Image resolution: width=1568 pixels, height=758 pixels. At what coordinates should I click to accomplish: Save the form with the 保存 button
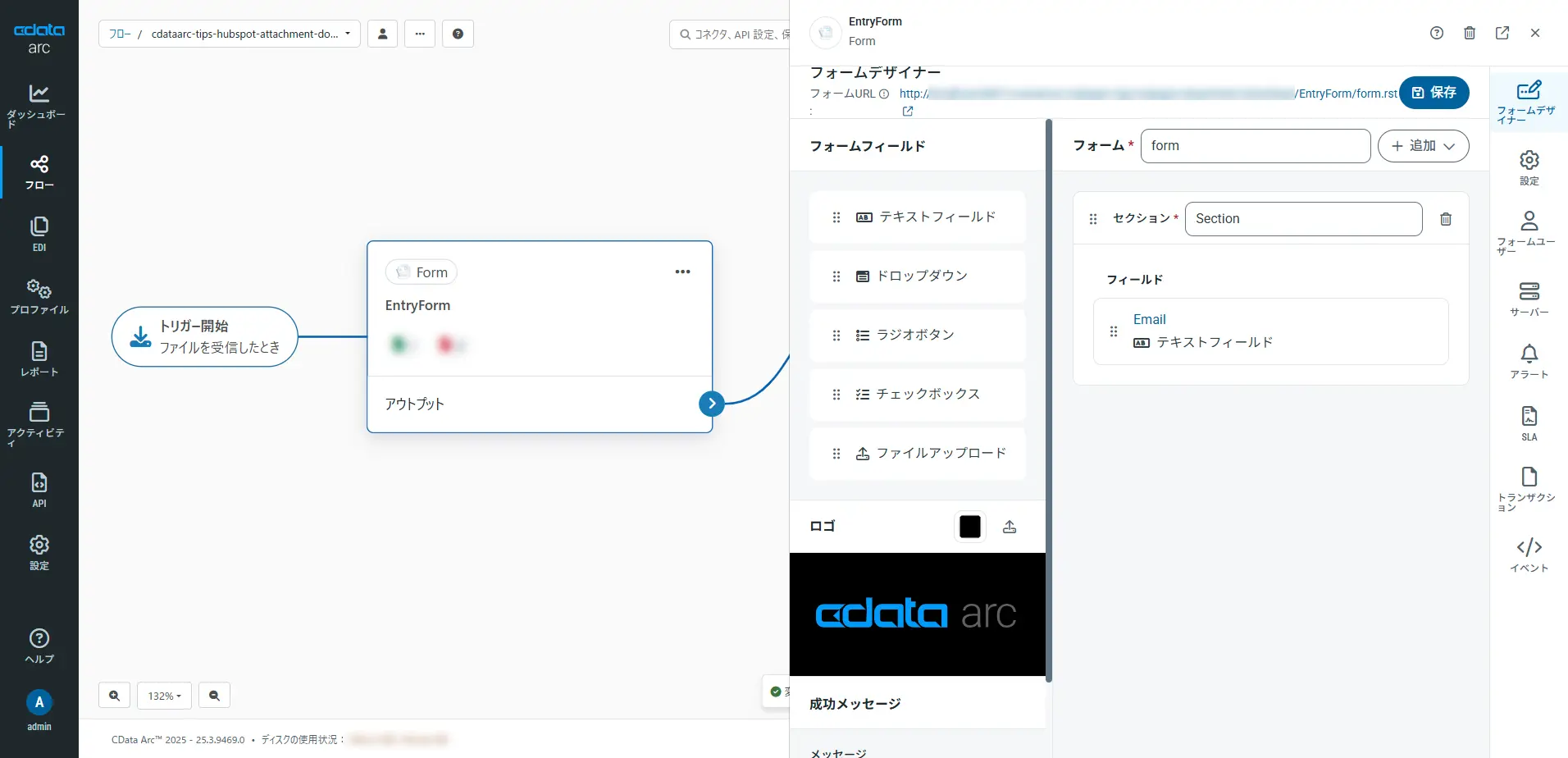point(1434,93)
